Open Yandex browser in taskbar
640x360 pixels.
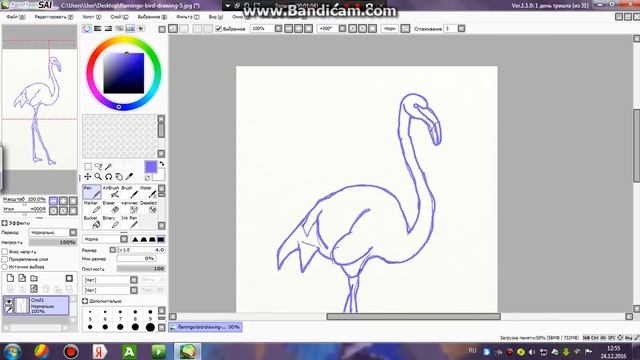click(x=100, y=351)
